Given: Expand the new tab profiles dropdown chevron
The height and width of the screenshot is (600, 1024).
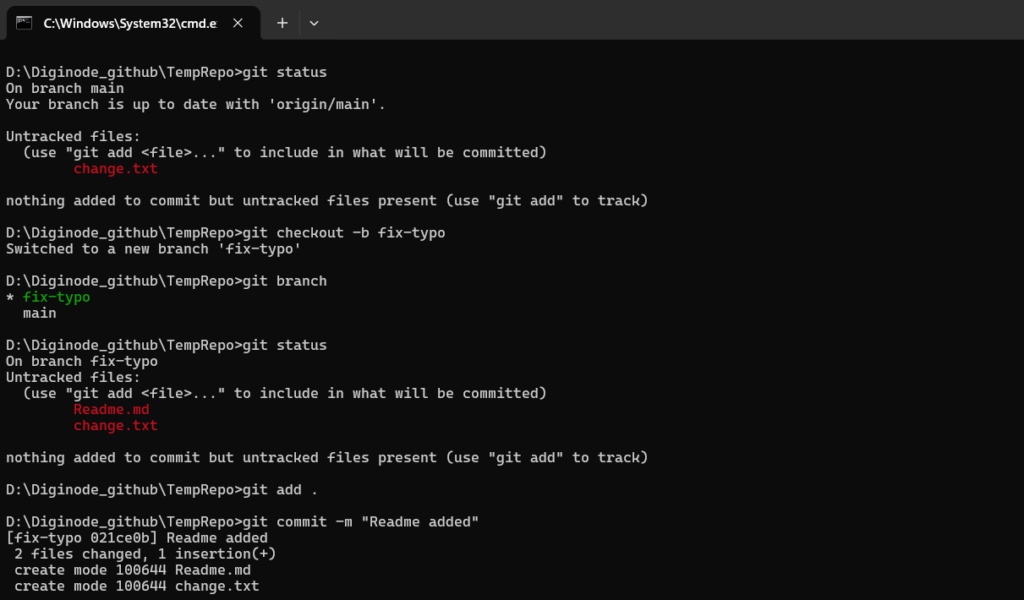Looking at the screenshot, I should coord(314,22).
